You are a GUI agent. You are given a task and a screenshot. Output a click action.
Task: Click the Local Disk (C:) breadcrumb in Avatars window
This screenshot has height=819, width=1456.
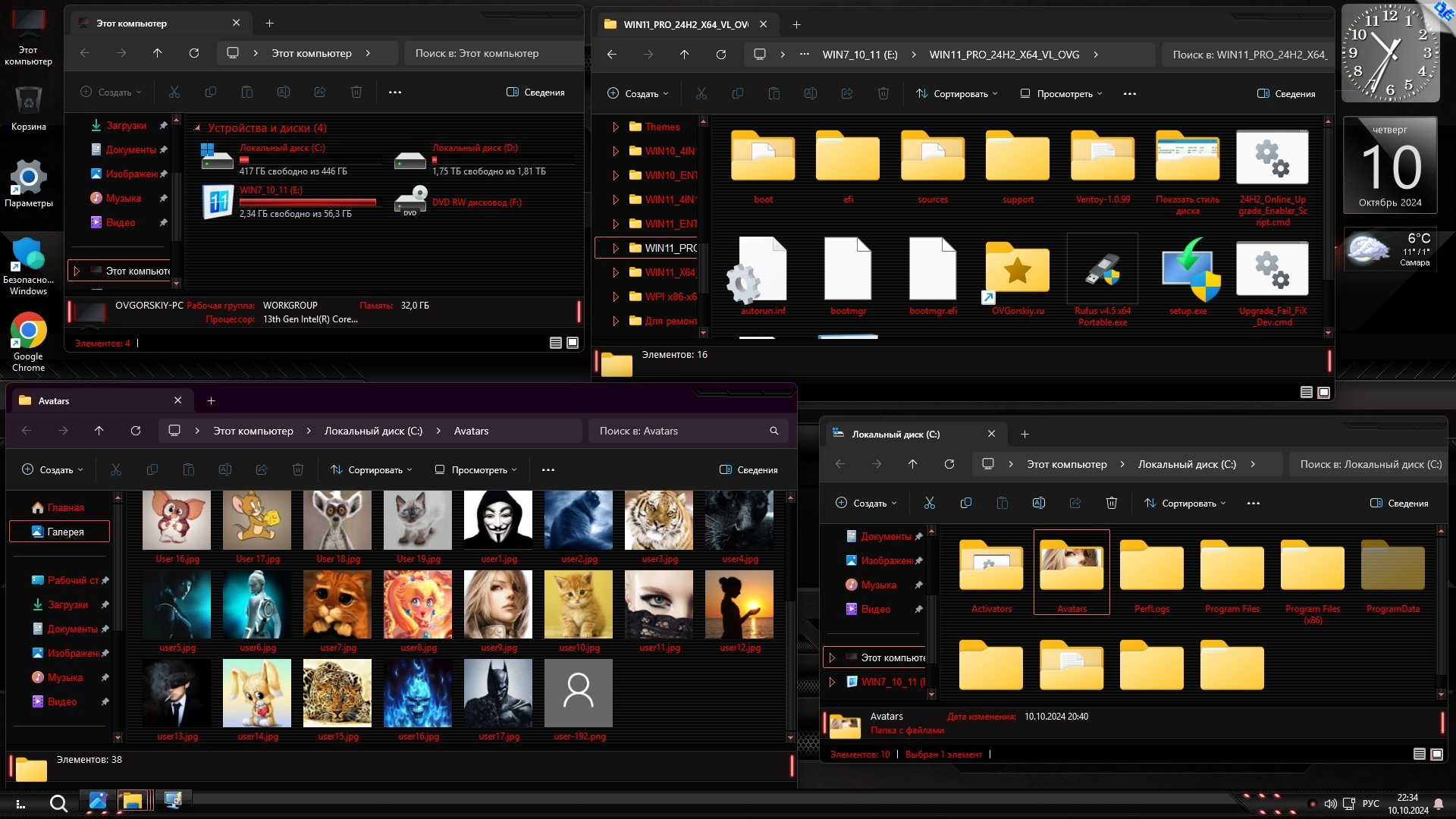click(x=373, y=431)
